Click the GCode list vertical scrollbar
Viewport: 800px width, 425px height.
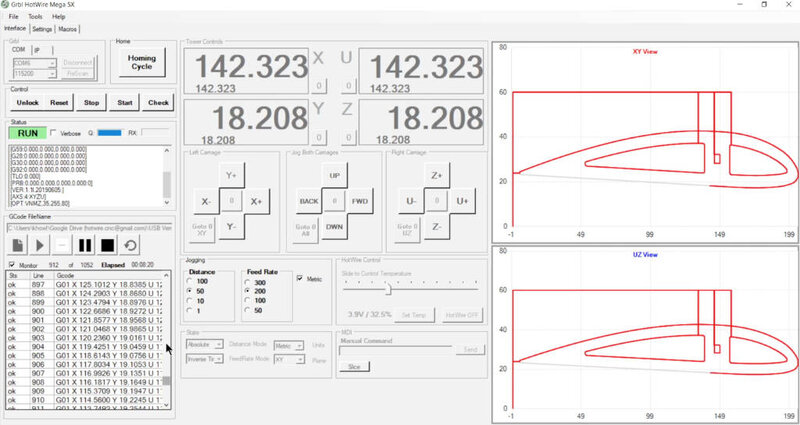(x=167, y=339)
